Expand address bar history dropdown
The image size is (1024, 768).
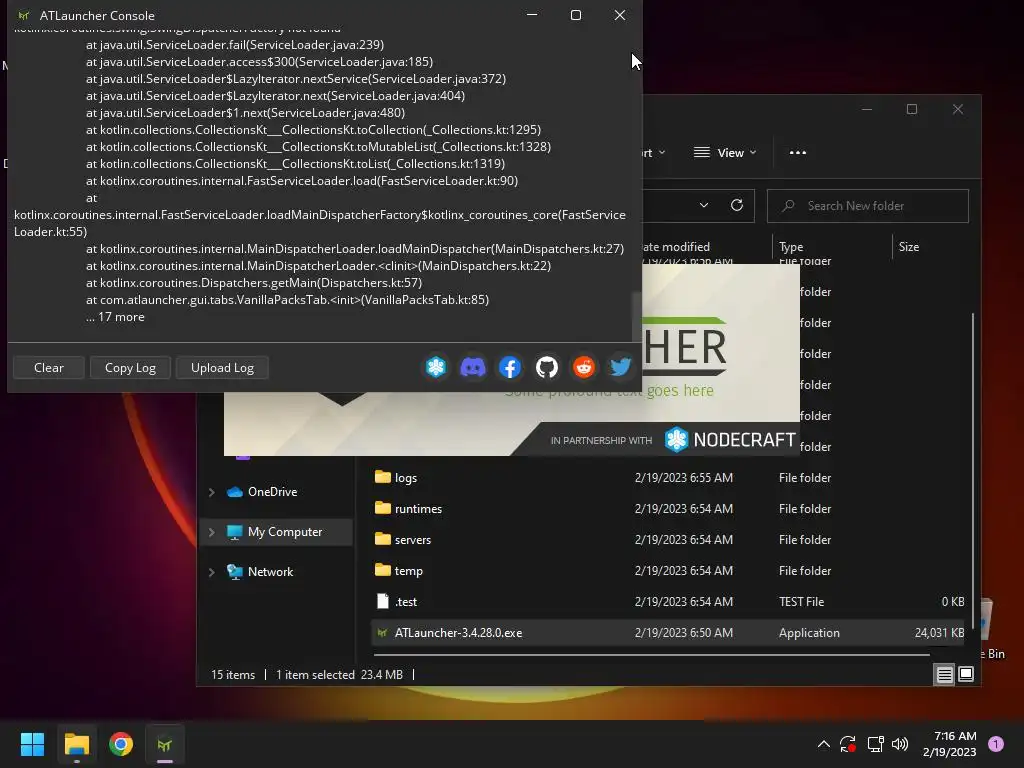[704, 206]
